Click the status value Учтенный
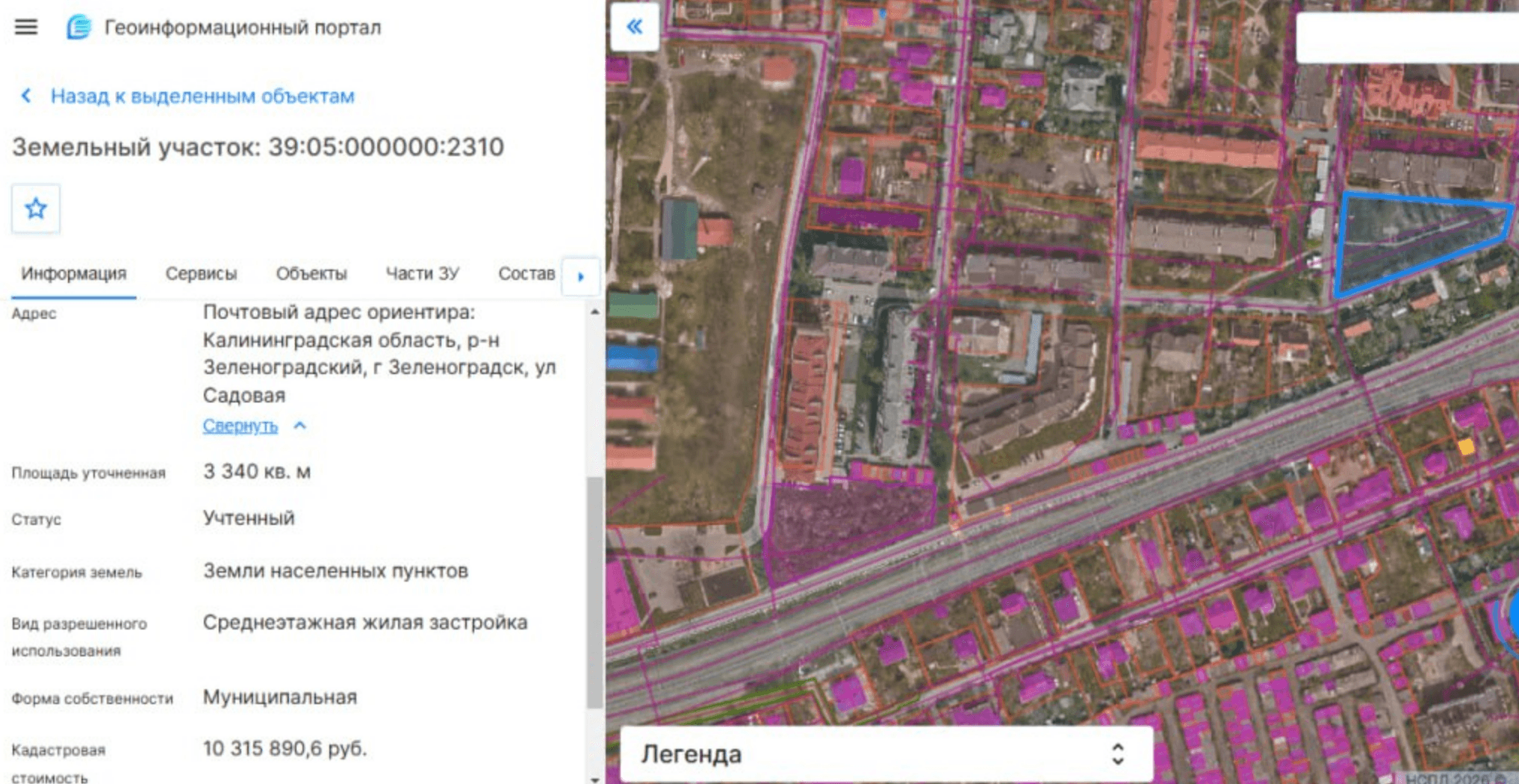Viewport: 1519px width, 784px height. click(249, 518)
